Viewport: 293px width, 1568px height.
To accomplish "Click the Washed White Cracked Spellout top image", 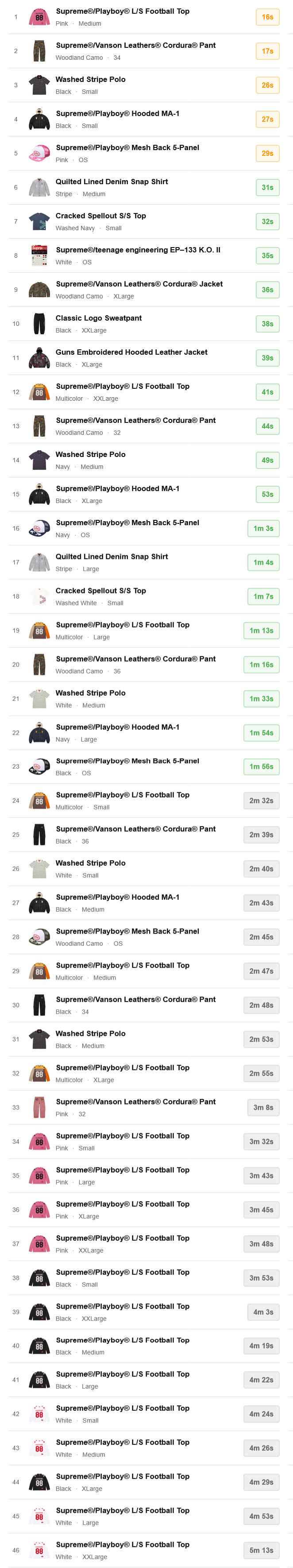I will (39, 596).
